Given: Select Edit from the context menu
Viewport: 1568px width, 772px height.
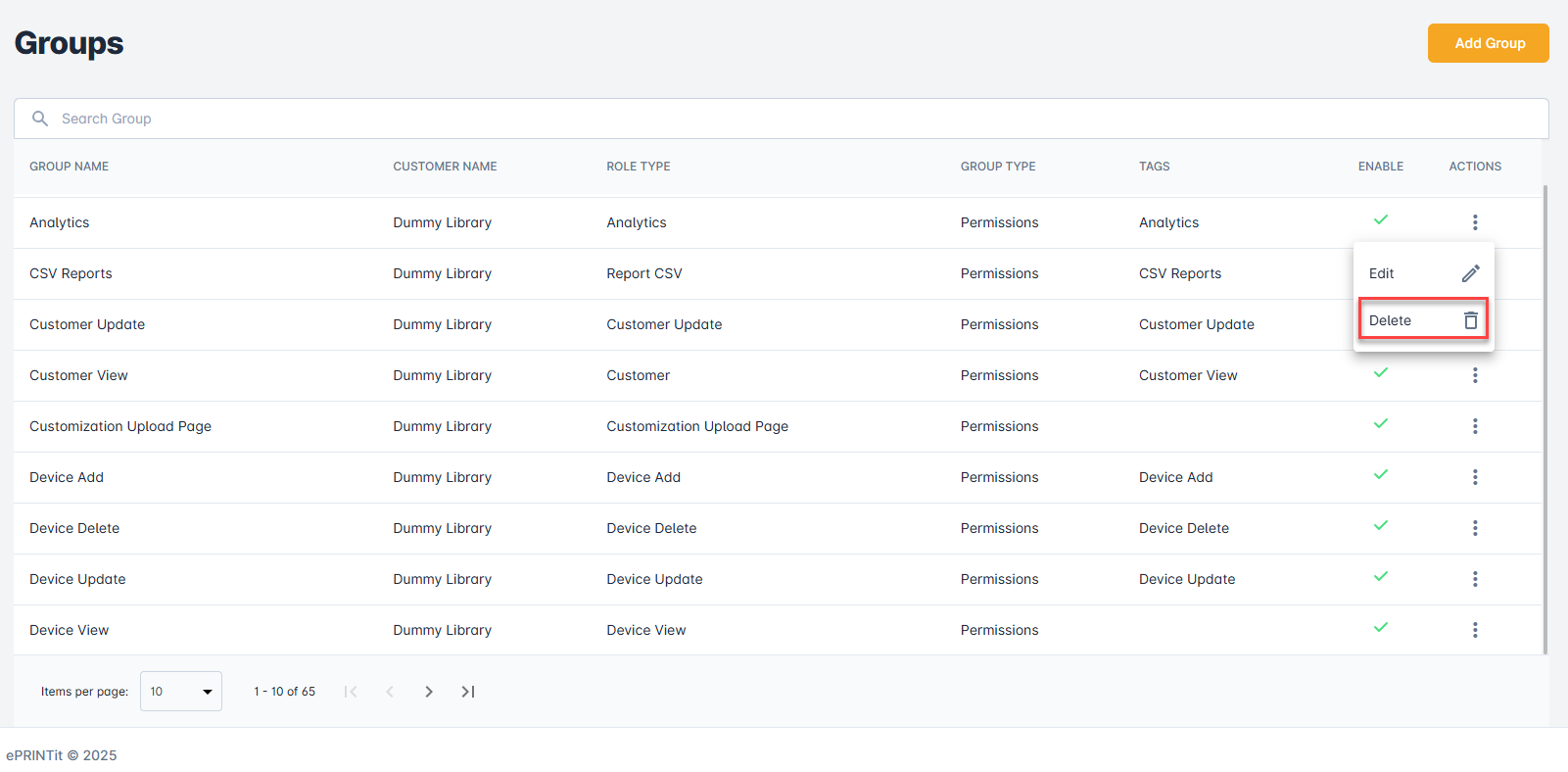Looking at the screenshot, I should coord(1382,273).
